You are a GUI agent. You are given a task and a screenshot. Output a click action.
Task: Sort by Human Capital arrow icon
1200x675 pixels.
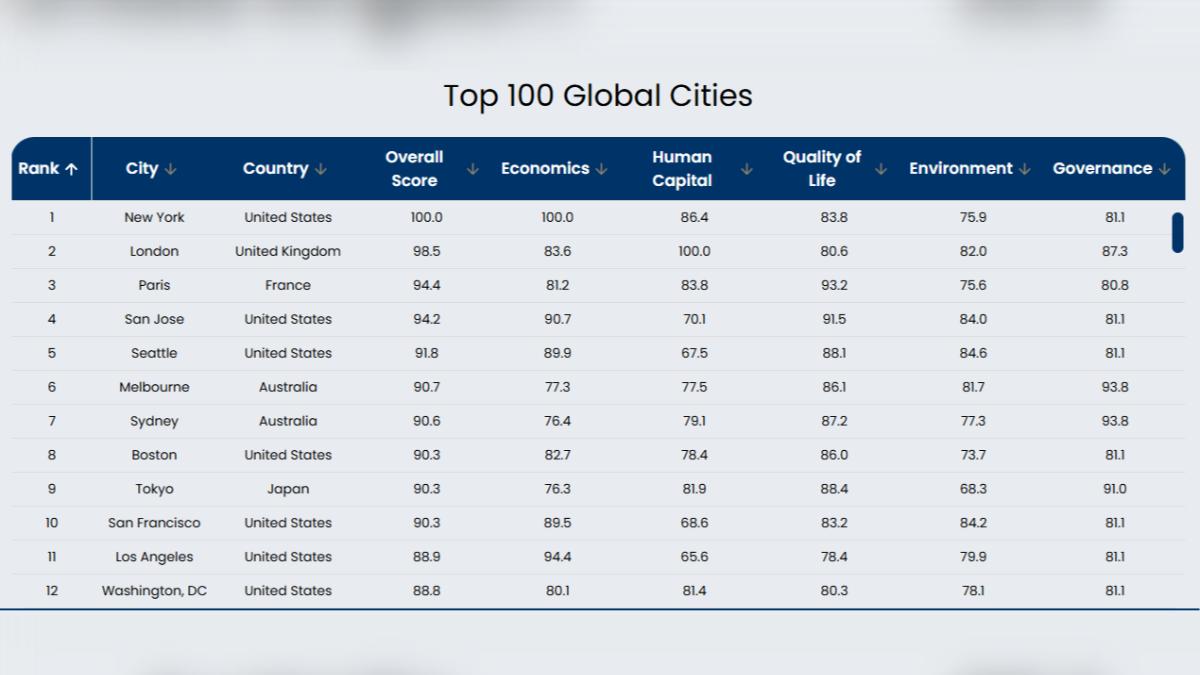(746, 169)
